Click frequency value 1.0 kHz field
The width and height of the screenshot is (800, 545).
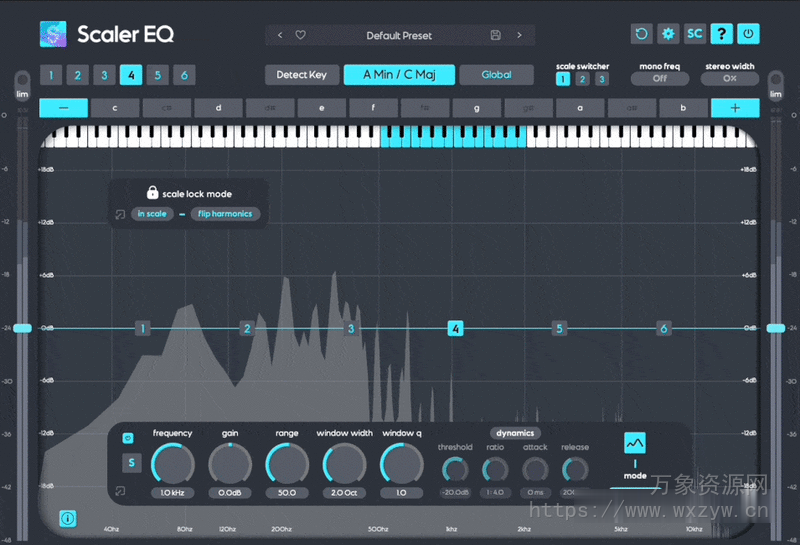point(172,493)
